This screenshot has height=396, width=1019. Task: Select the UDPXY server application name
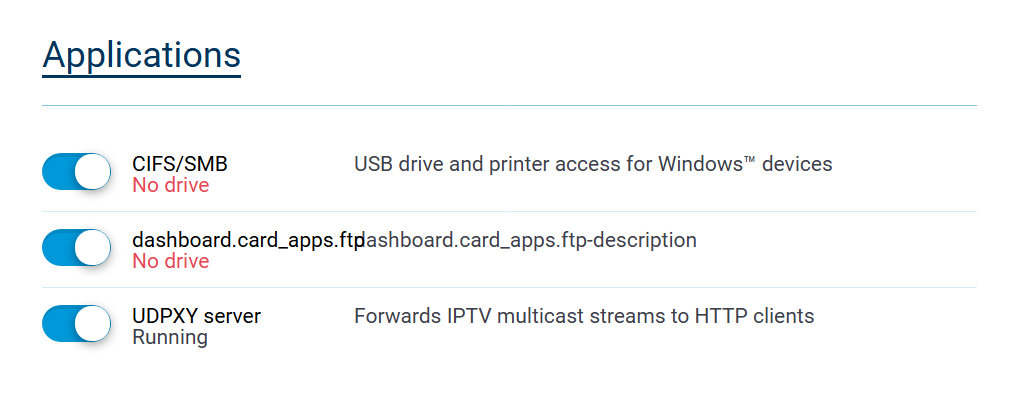coord(196,316)
